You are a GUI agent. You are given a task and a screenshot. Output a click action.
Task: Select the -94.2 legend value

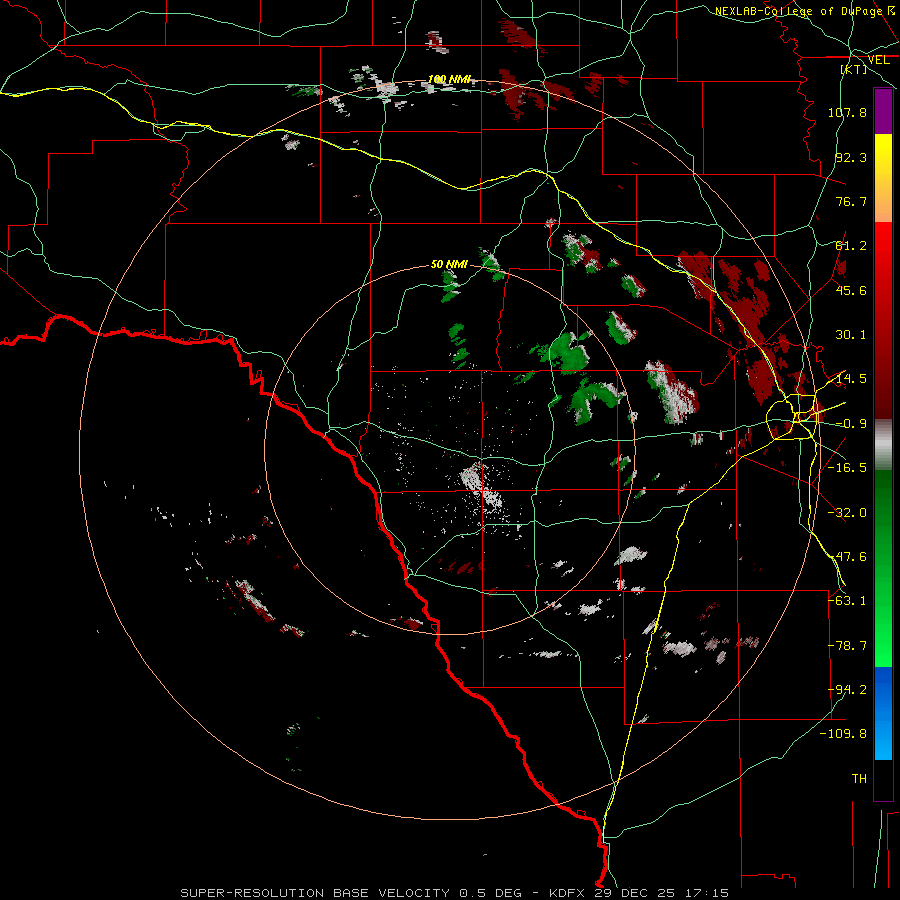pos(847,690)
